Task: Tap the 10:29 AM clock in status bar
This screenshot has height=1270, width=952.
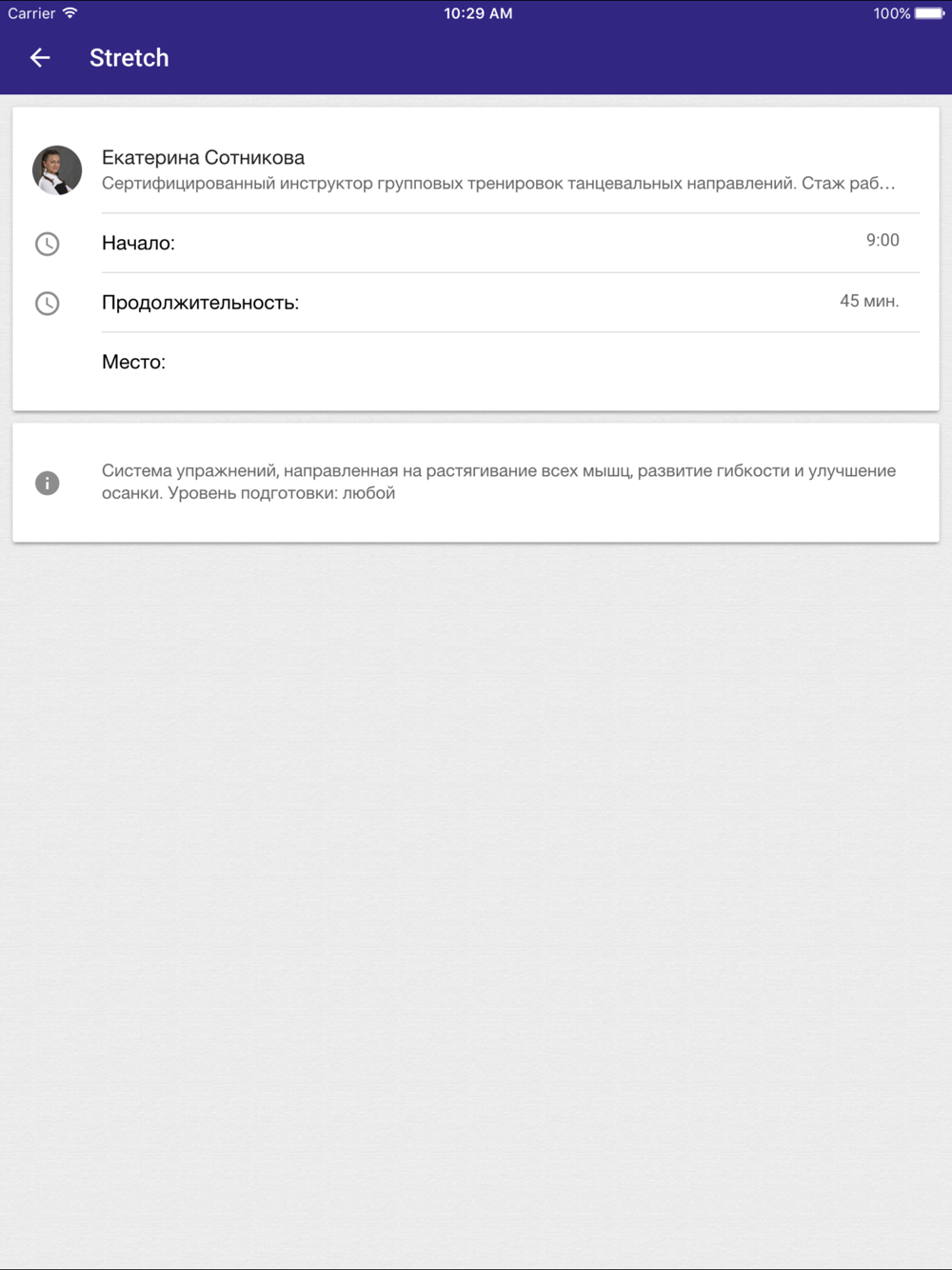Action: tap(478, 13)
